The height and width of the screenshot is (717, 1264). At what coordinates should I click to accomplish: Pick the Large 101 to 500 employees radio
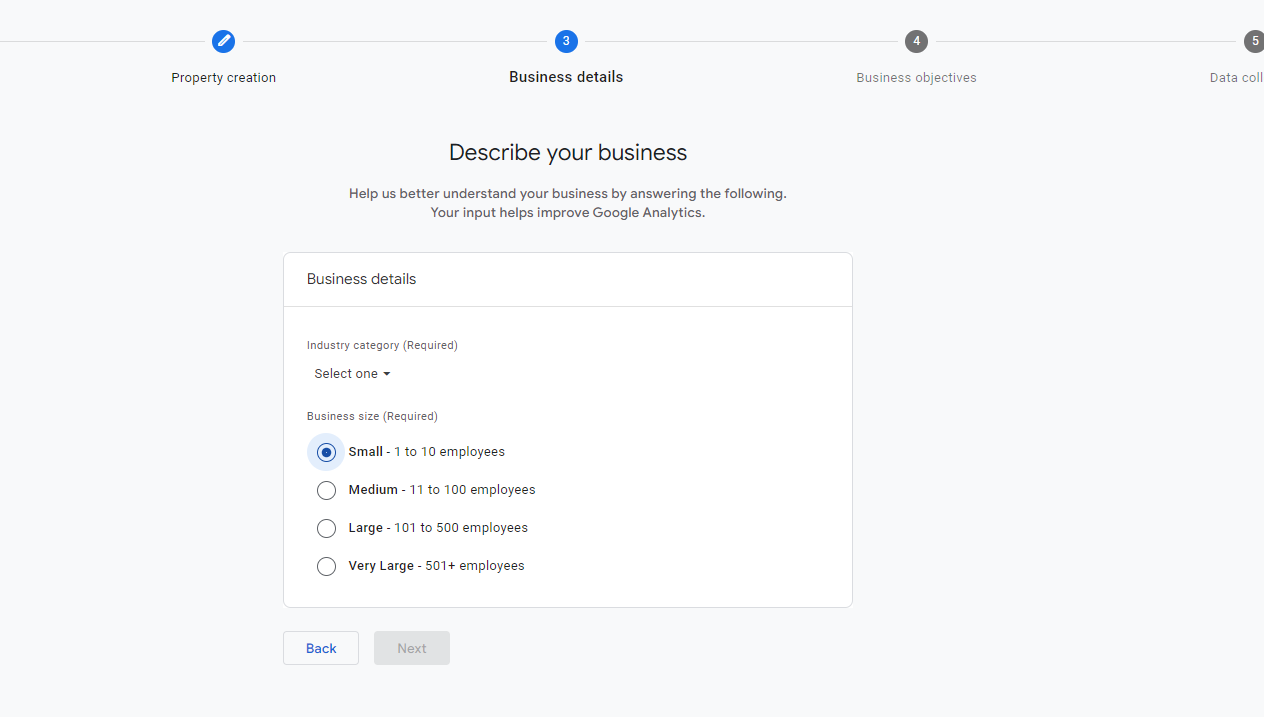[x=326, y=528]
